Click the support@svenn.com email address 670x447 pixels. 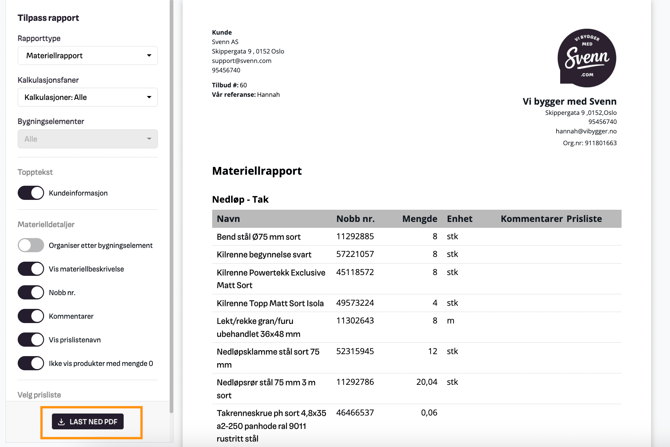pyautogui.click(x=241, y=61)
